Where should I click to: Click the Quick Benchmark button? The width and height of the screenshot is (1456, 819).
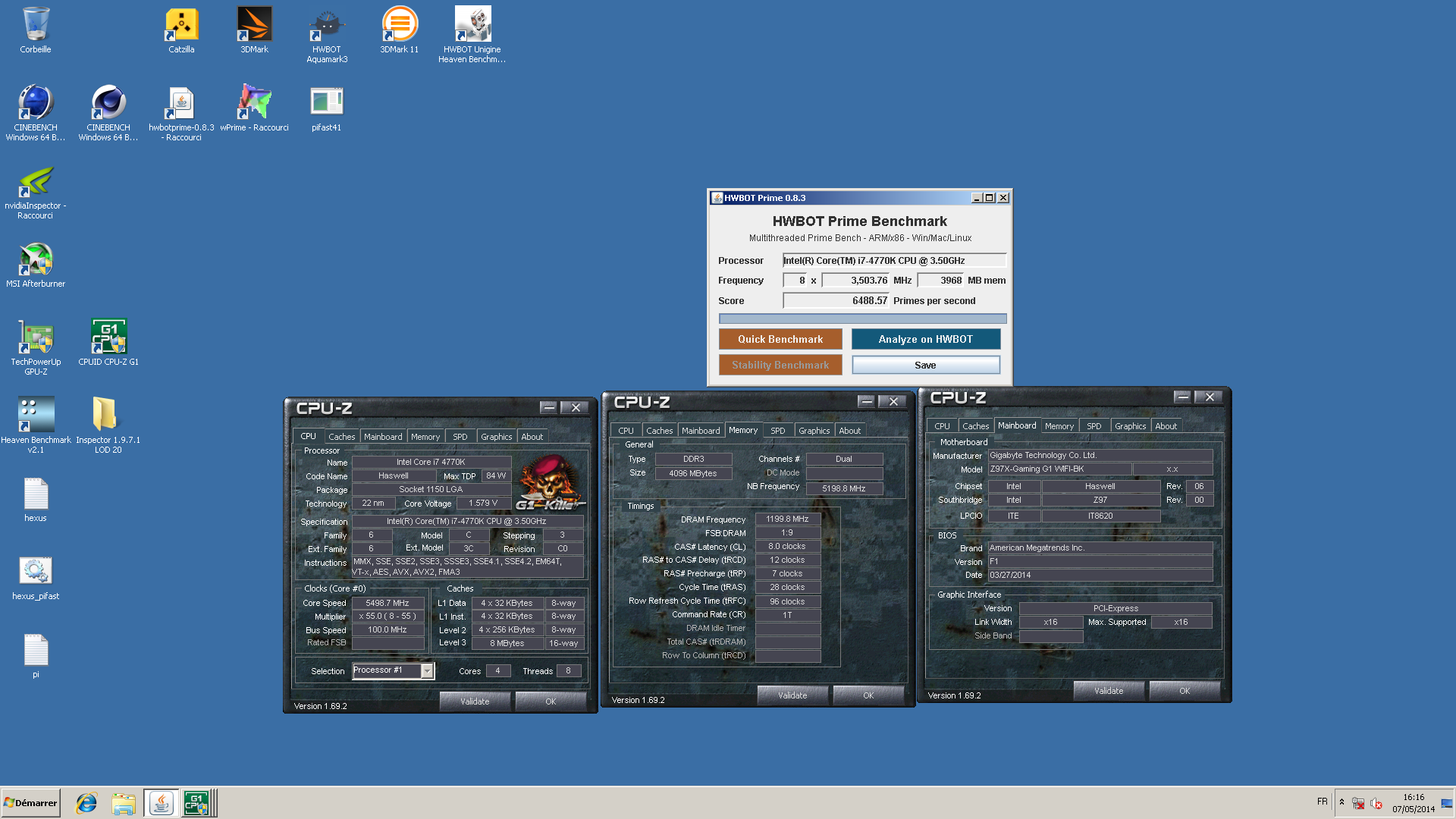point(780,339)
